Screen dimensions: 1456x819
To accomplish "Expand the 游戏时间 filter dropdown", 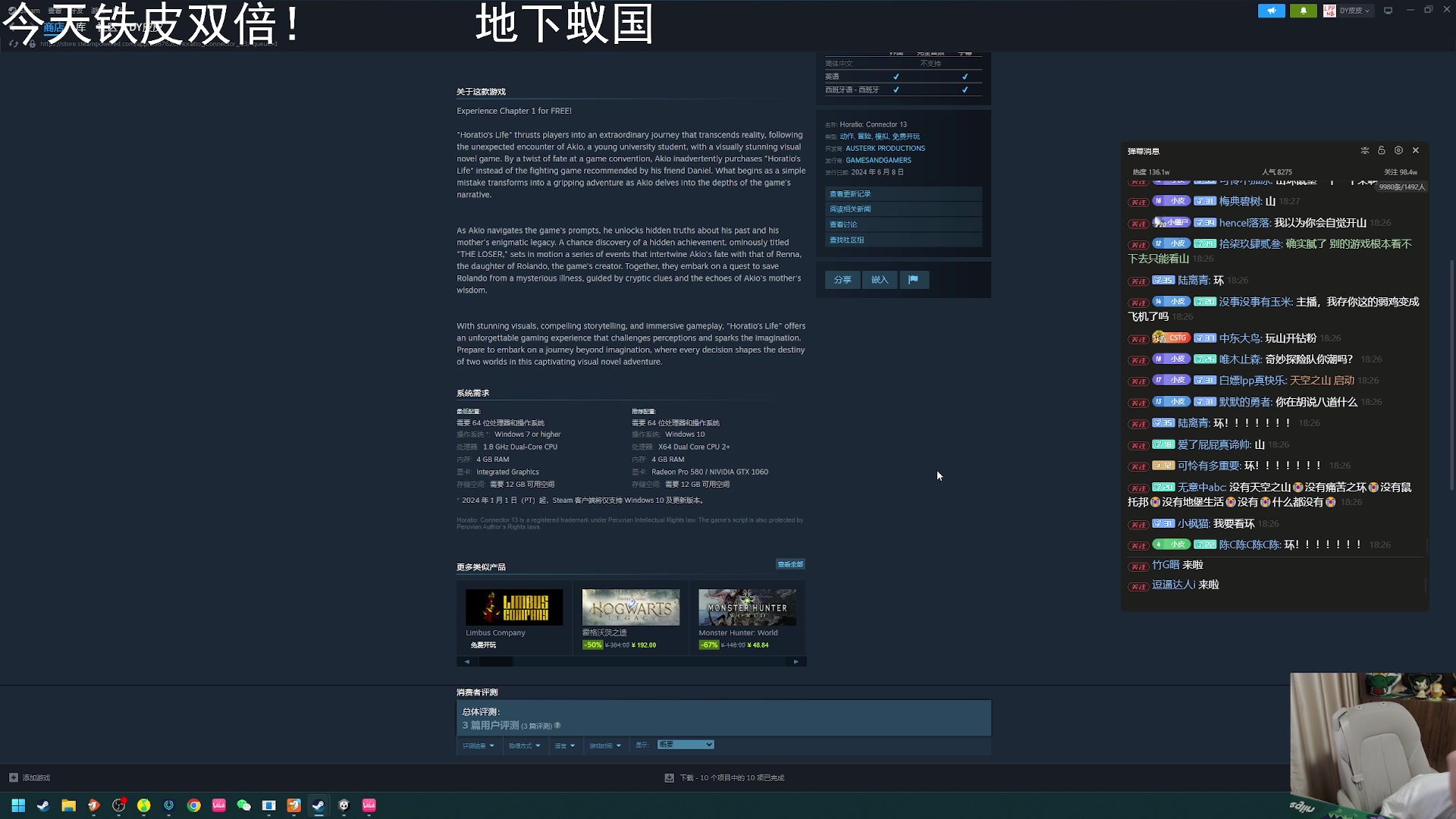I will click(605, 746).
